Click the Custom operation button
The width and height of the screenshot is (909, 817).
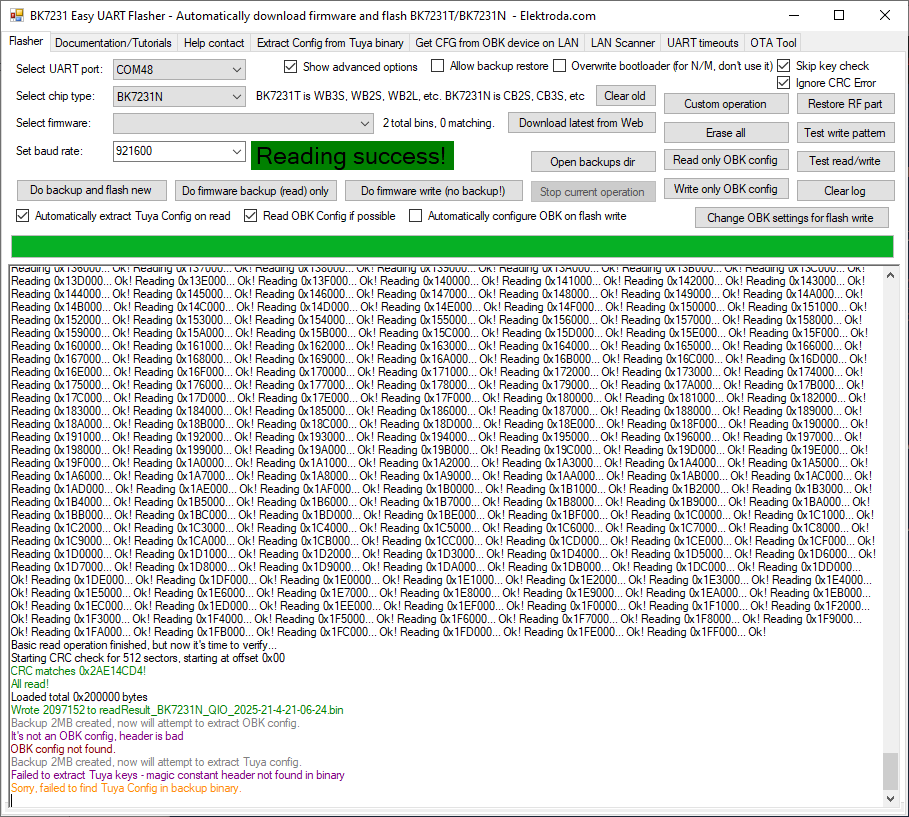pos(725,104)
